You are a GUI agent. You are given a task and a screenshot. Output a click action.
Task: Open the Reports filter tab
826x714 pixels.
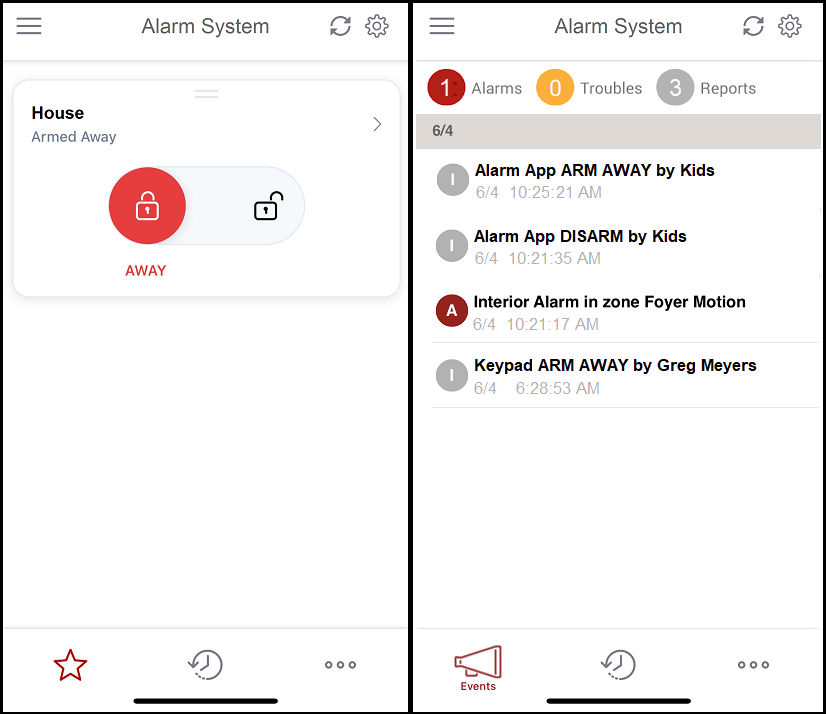[707, 88]
